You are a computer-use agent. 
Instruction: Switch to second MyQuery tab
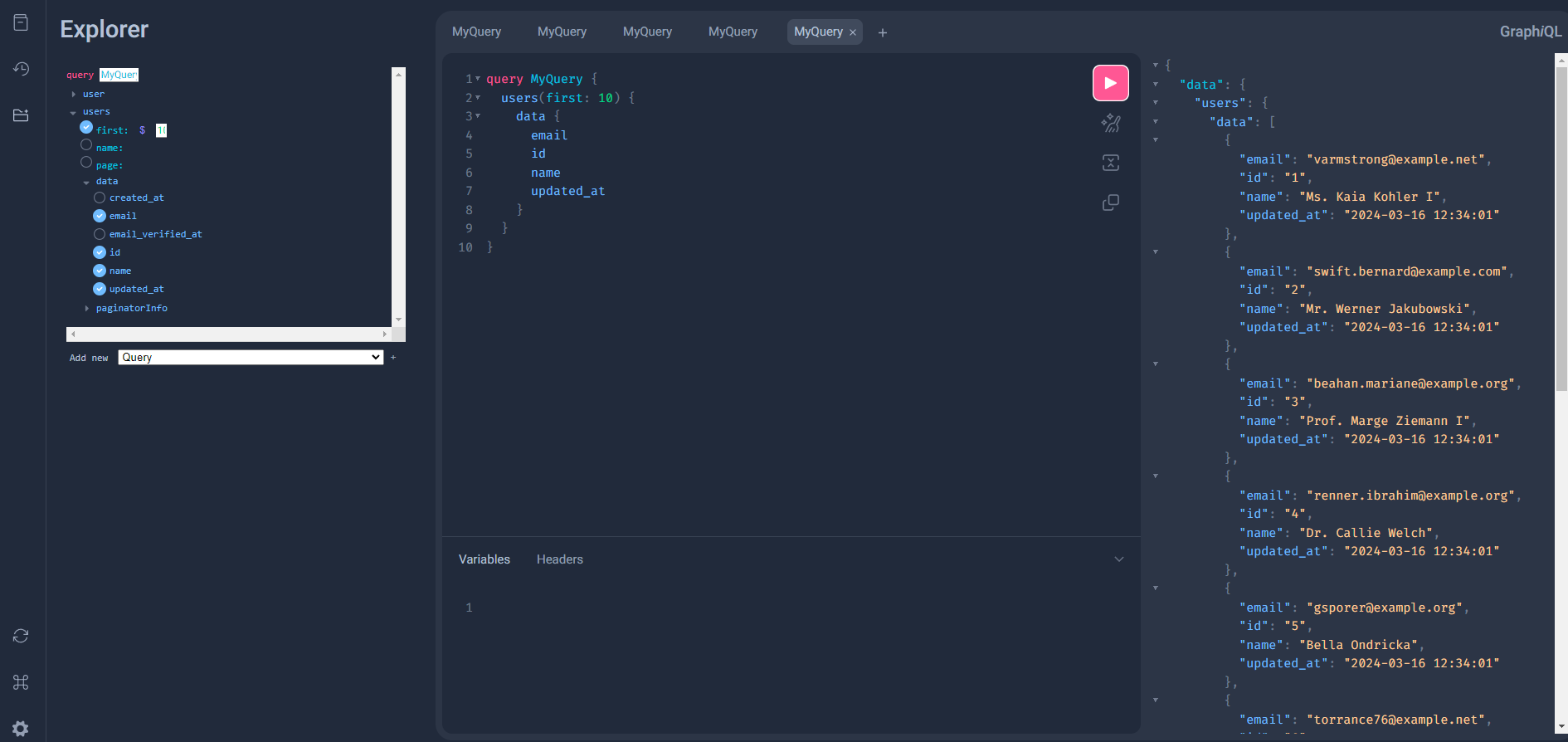(562, 32)
